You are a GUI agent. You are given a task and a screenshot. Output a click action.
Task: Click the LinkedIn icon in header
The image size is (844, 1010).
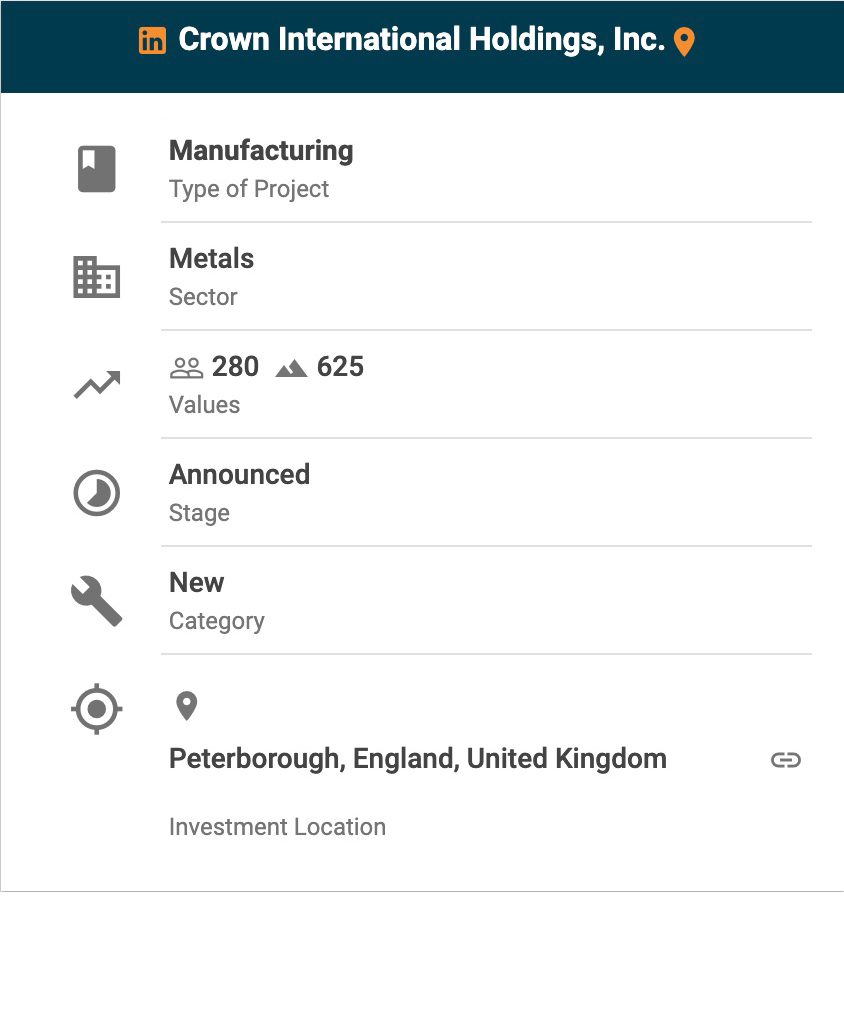(x=152, y=41)
